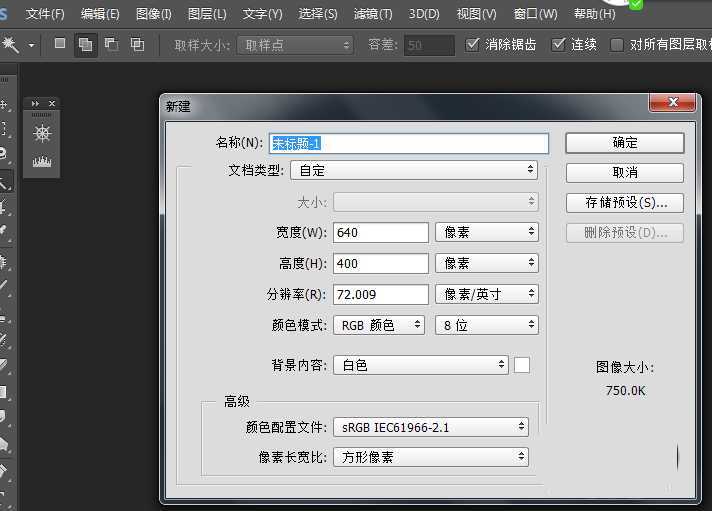The height and width of the screenshot is (511, 712).
Task: Select the Subtract from Selection mode icon
Action: click(x=112, y=45)
